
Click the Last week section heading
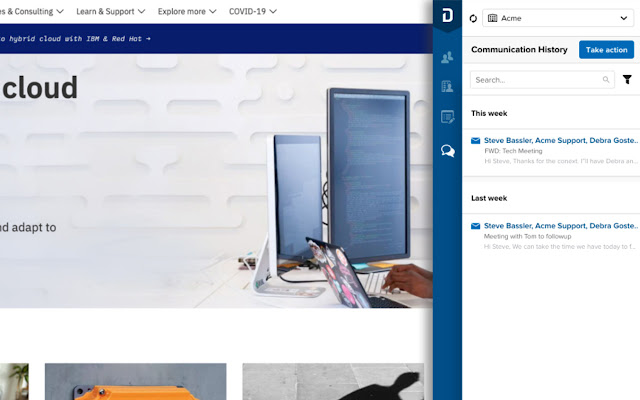tap(489, 198)
